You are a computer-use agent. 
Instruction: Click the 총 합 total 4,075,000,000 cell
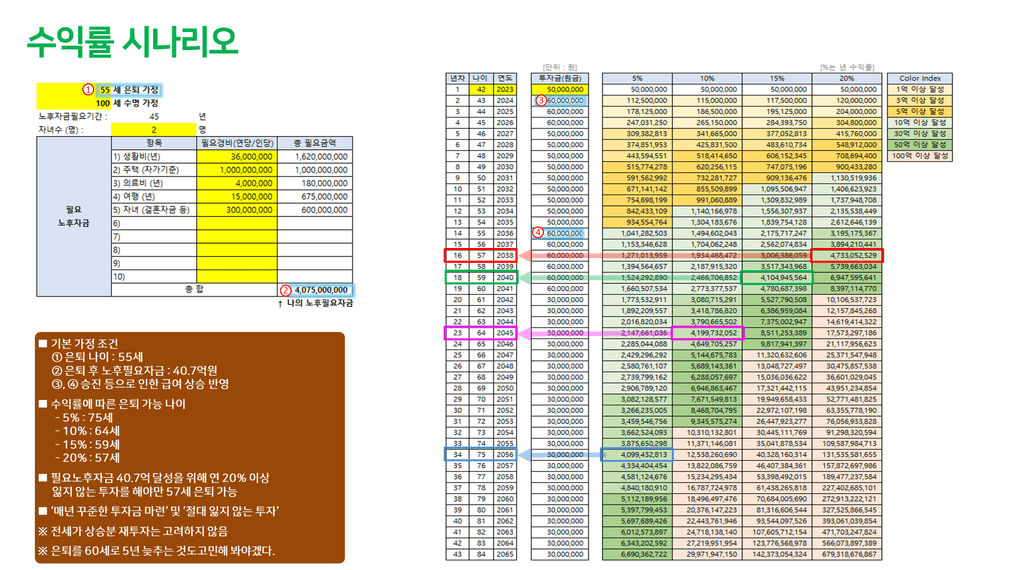click(x=315, y=290)
